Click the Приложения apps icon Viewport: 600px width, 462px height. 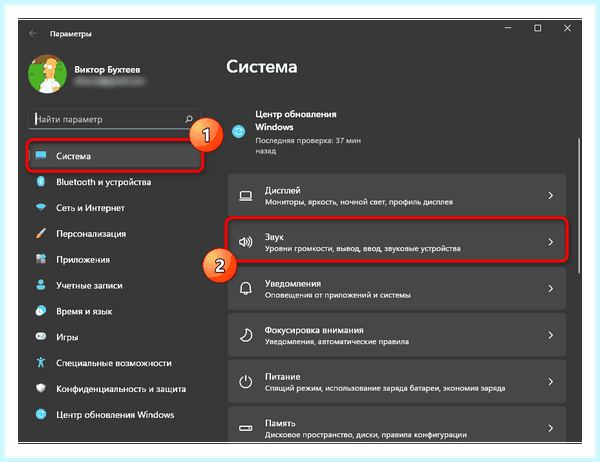click(41, 259)
